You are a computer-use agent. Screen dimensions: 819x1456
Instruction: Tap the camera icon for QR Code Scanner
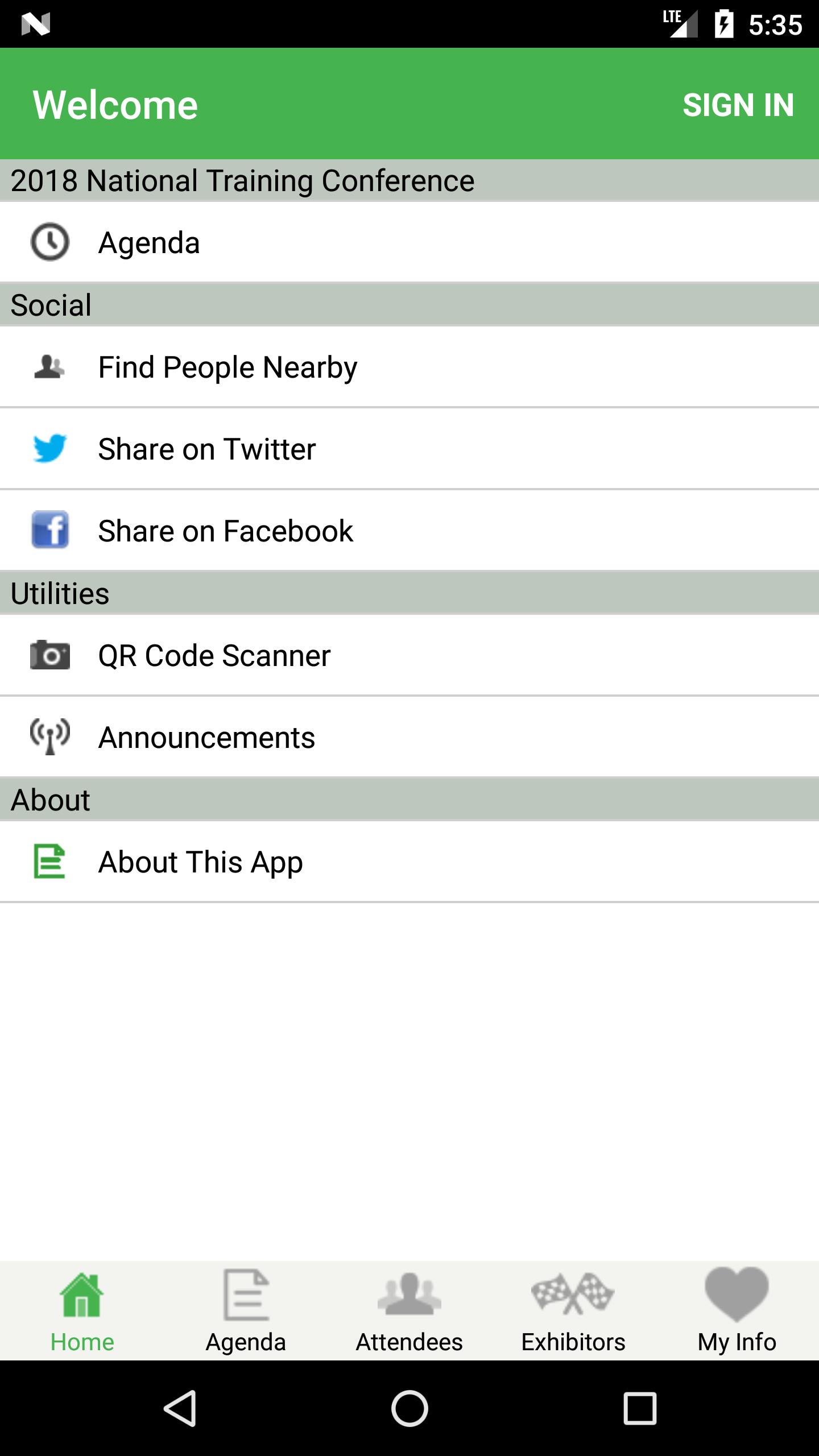click(50, 655)
